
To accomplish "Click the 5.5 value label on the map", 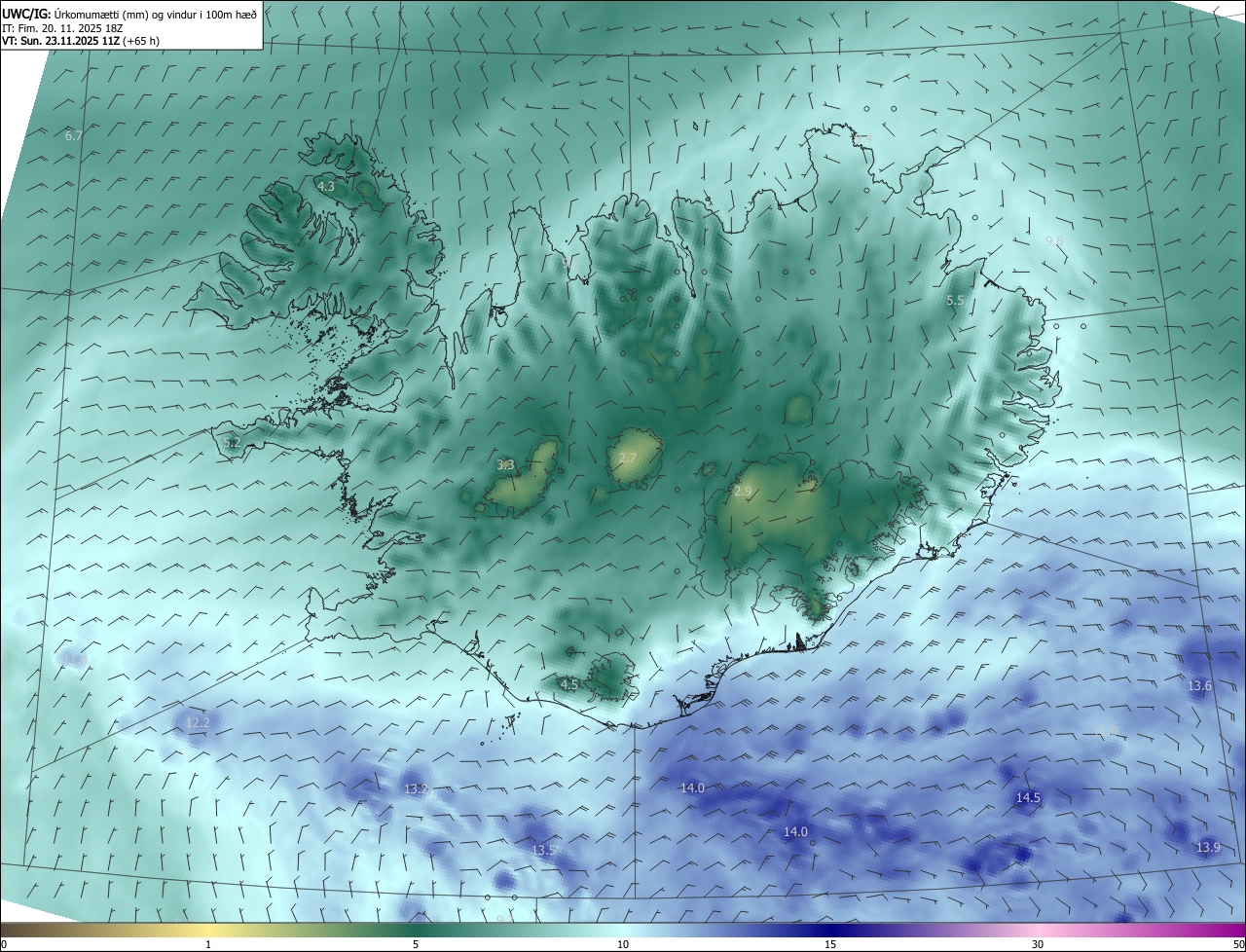I will point(955,301).
